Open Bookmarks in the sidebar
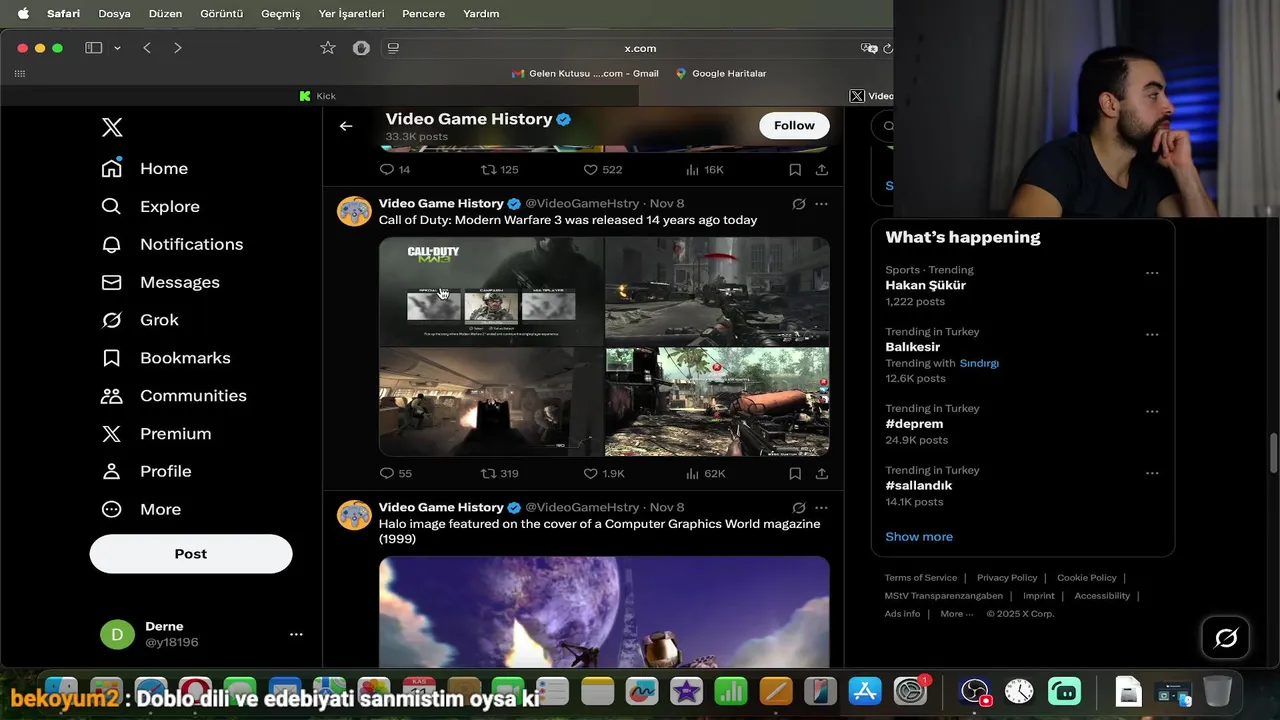Viewport: 1280px width, 720px height. click(x=166, y=358)
